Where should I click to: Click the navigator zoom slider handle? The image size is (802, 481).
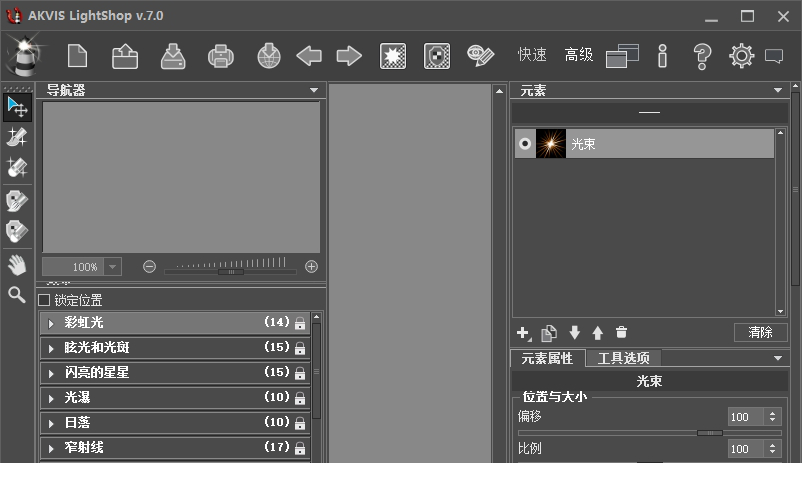(x=231, y=272)
